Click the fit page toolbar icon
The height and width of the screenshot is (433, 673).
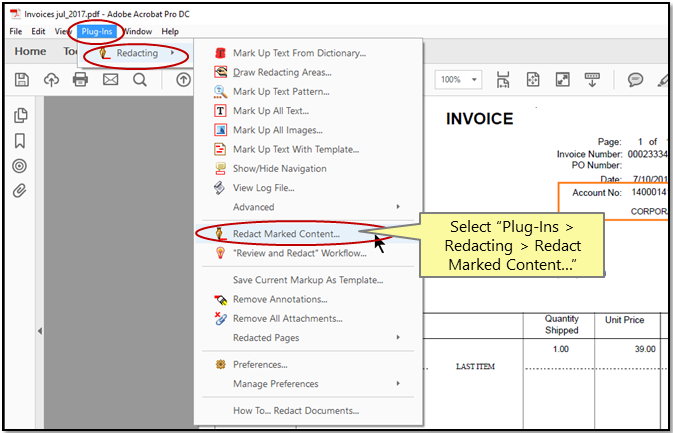(x=533, y=79)
